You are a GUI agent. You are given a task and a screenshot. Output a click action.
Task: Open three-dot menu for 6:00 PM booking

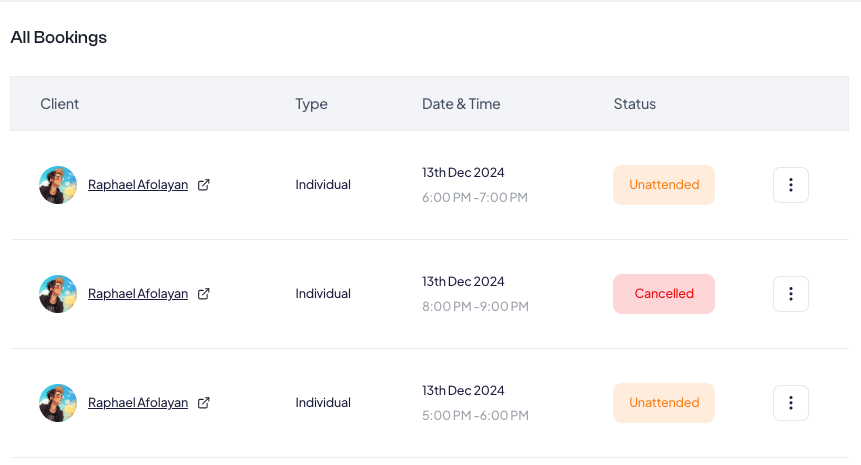click(x=791, y=185)
